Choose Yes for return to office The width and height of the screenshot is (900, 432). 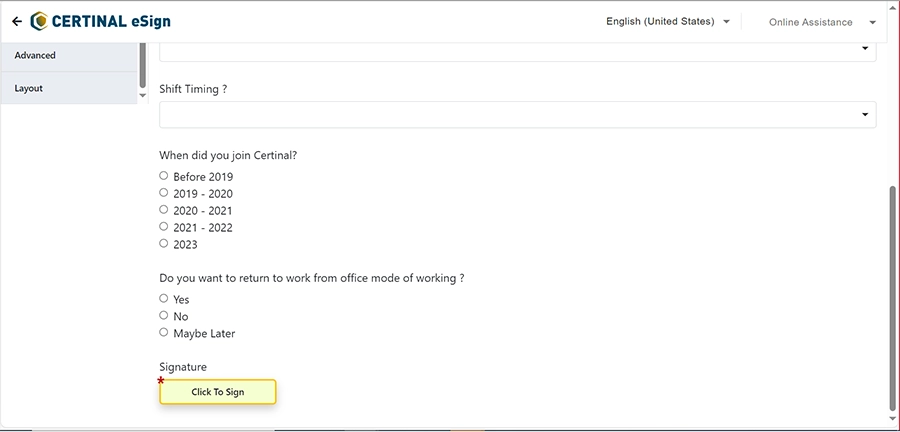tap(164, 298)
